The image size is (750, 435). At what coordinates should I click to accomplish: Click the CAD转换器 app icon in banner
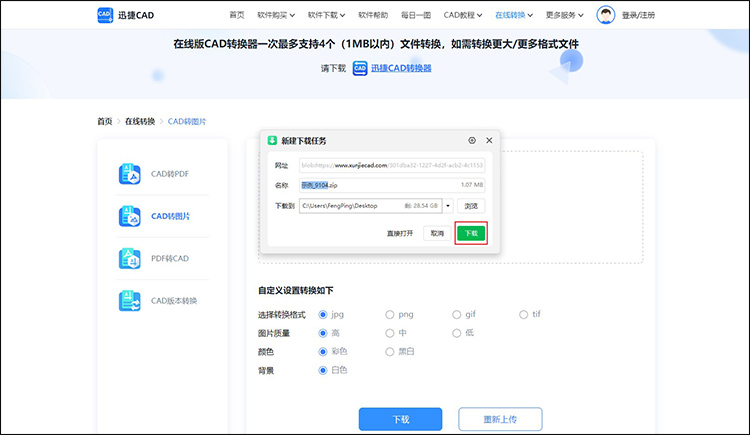coord(360,68)
